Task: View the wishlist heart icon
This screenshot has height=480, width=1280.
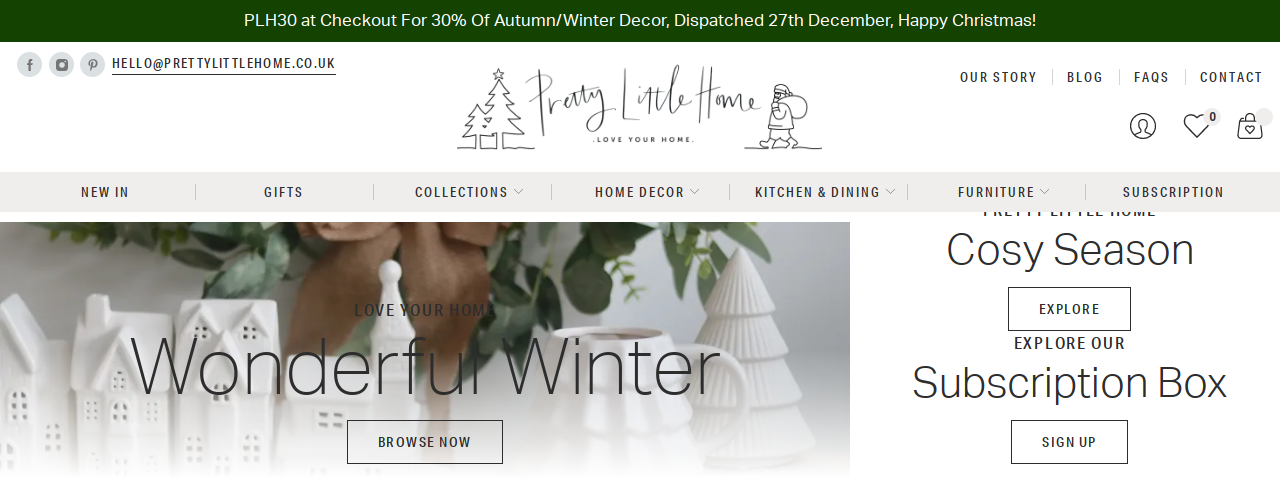Action: [1196, 126]
